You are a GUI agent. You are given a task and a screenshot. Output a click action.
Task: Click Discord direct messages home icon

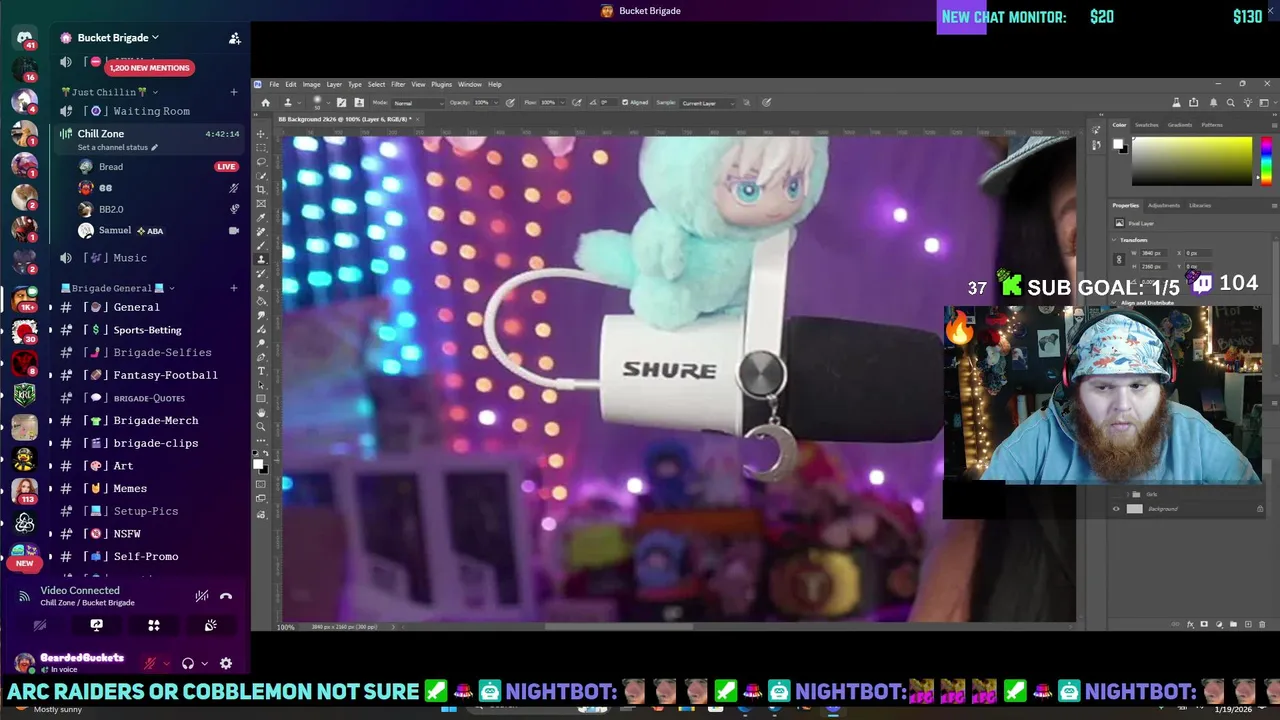pos(25,40)
